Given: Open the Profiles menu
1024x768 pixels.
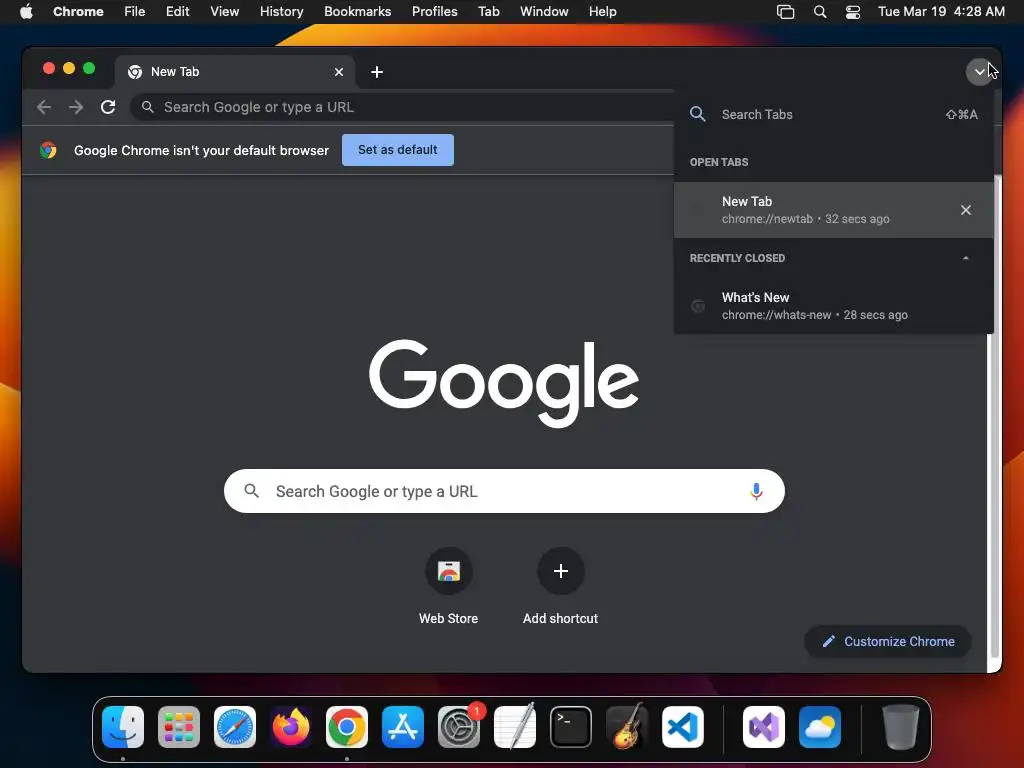Looking at the screenshot, I should point(435,11).
